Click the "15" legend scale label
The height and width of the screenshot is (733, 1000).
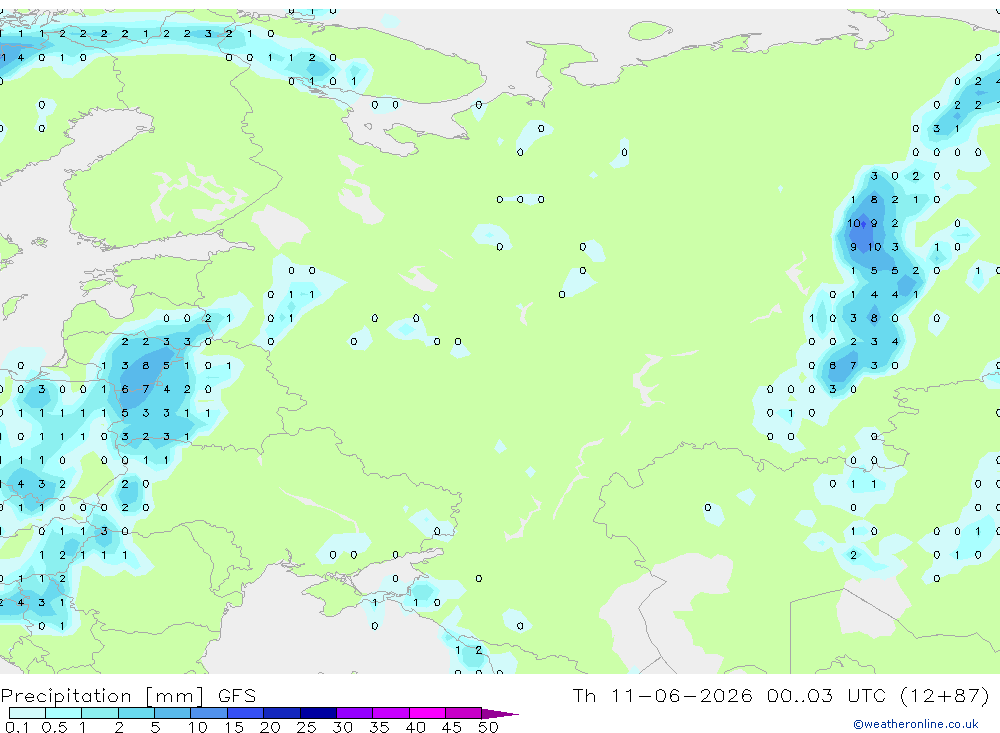tap(234, 727)
